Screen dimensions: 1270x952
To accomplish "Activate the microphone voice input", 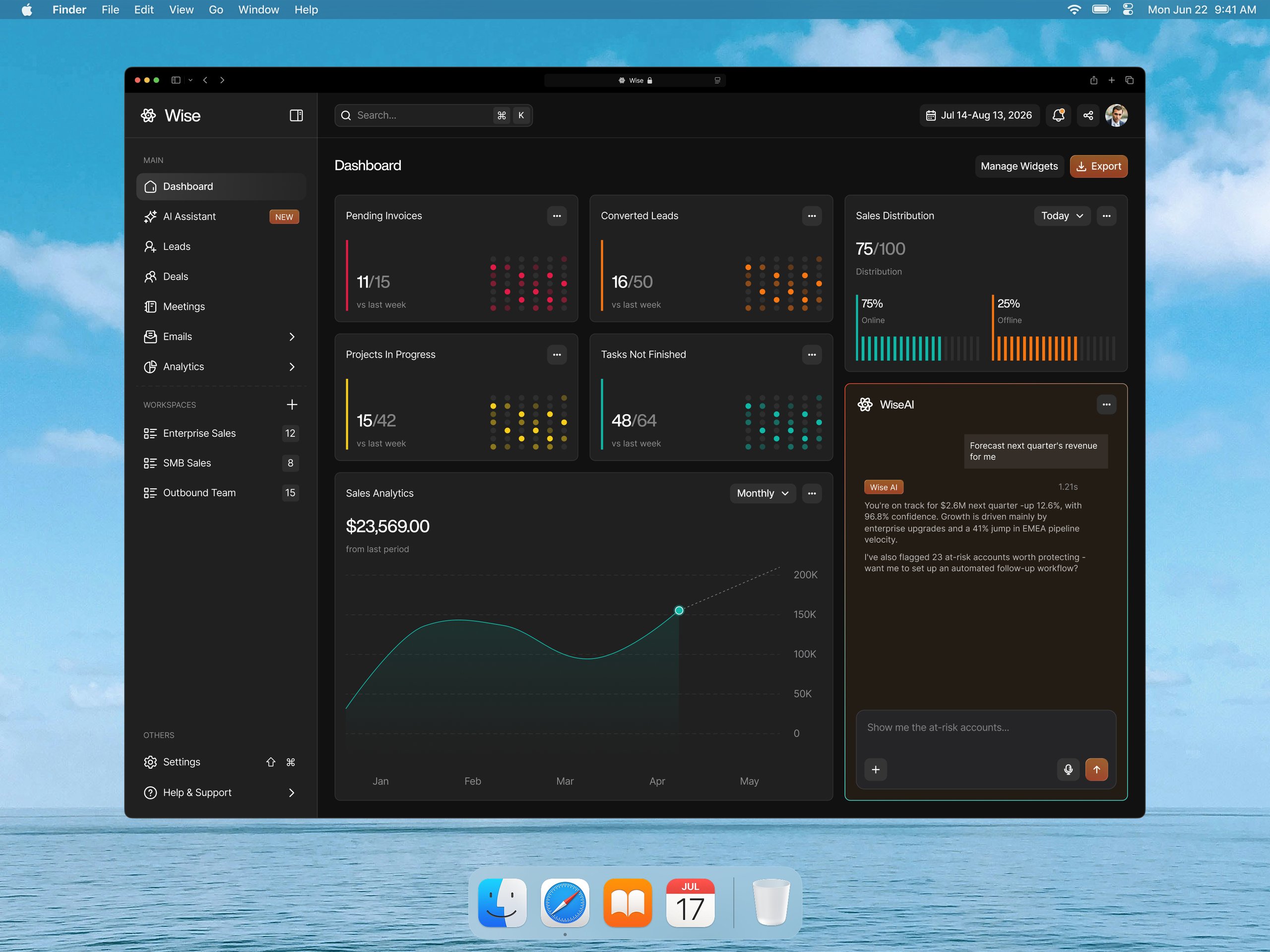I will (1068, 770).
